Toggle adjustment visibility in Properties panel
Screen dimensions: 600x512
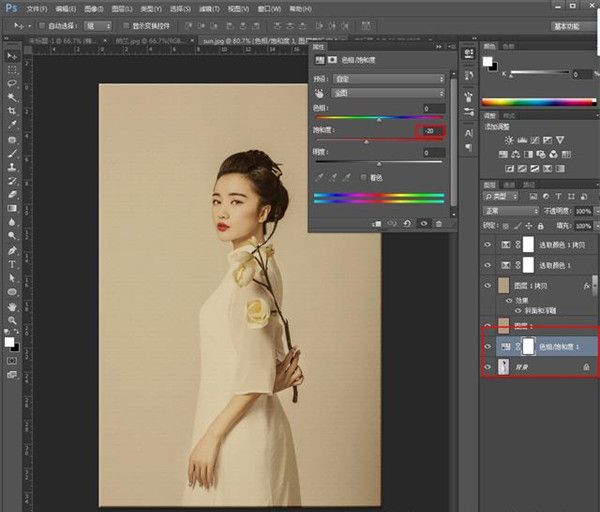click(x=424, y=223)
